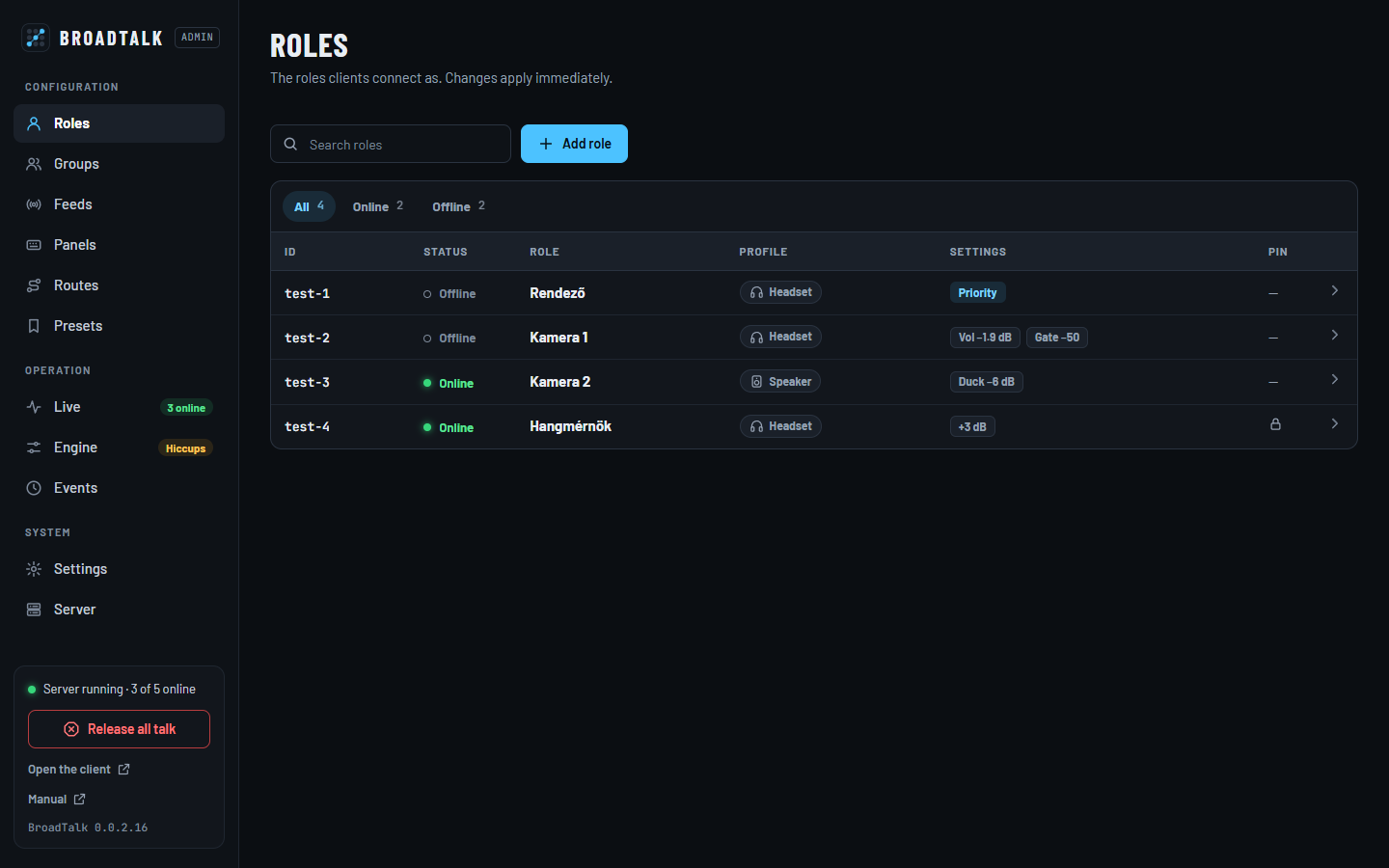This screenshot has width=1389, height=868.
Task: Focus the Search roles field
Action: pyautogui.click(x=391, y=144)
